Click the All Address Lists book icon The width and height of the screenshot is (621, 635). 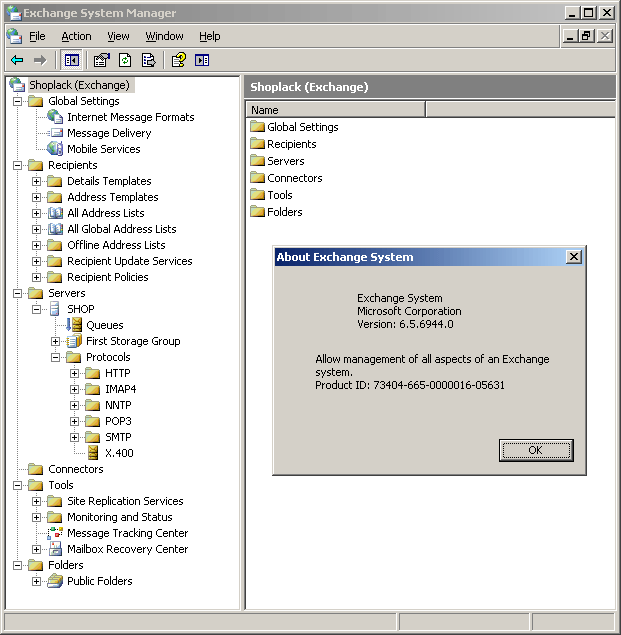pos(55,213)
